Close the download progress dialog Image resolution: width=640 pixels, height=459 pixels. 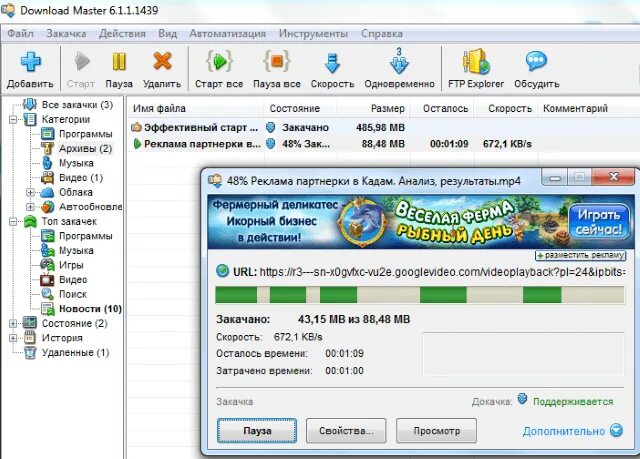(x=613, y=177)
